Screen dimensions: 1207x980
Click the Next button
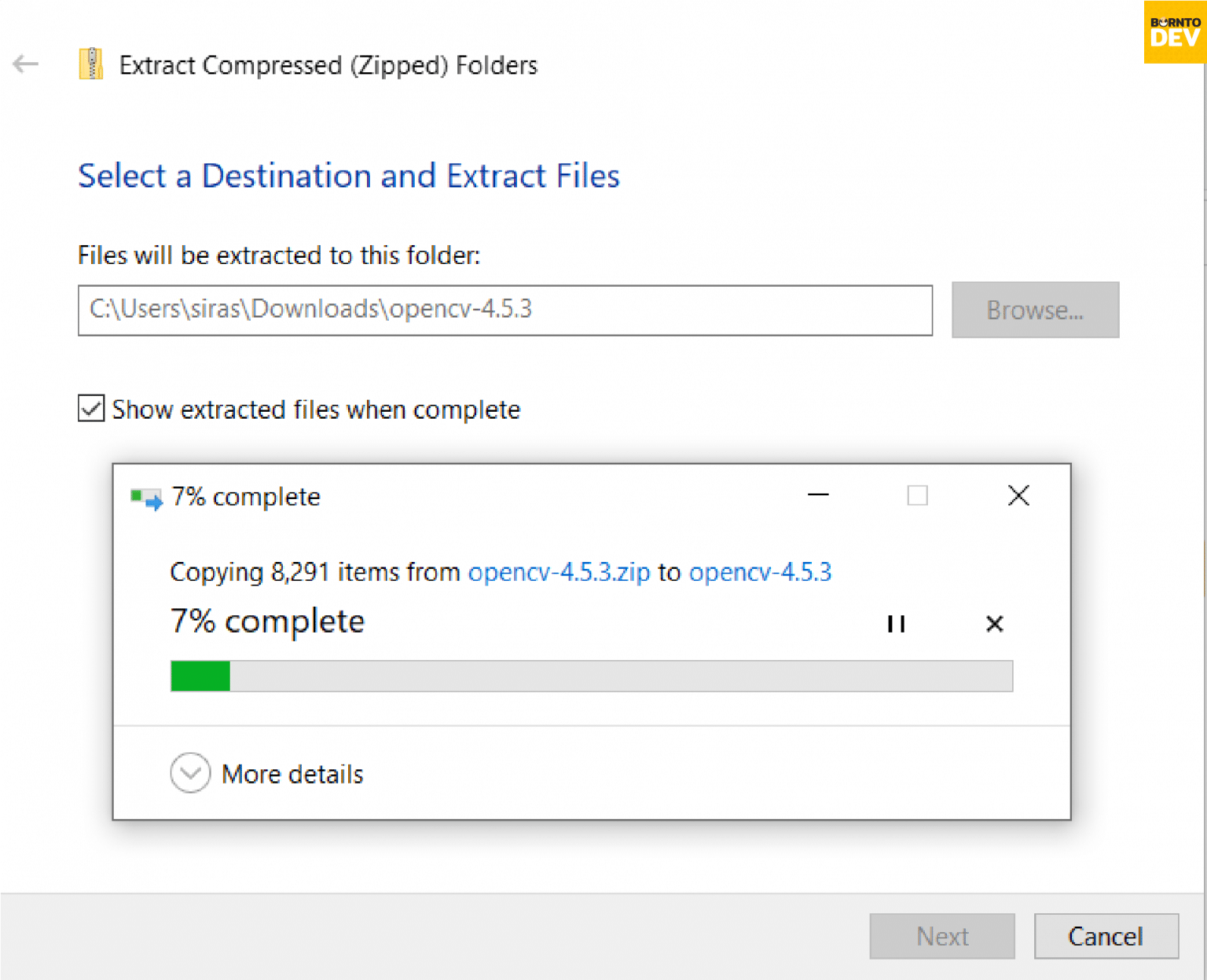[x=941, y=936]
